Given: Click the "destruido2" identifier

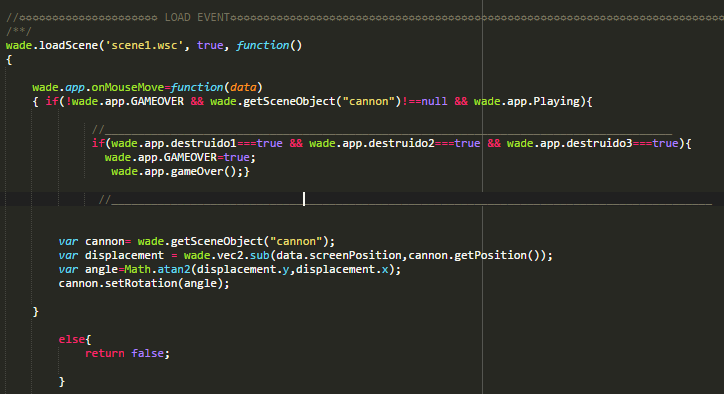Looking at the screenshot, I should pyautogui.click(x=401, y=143).
